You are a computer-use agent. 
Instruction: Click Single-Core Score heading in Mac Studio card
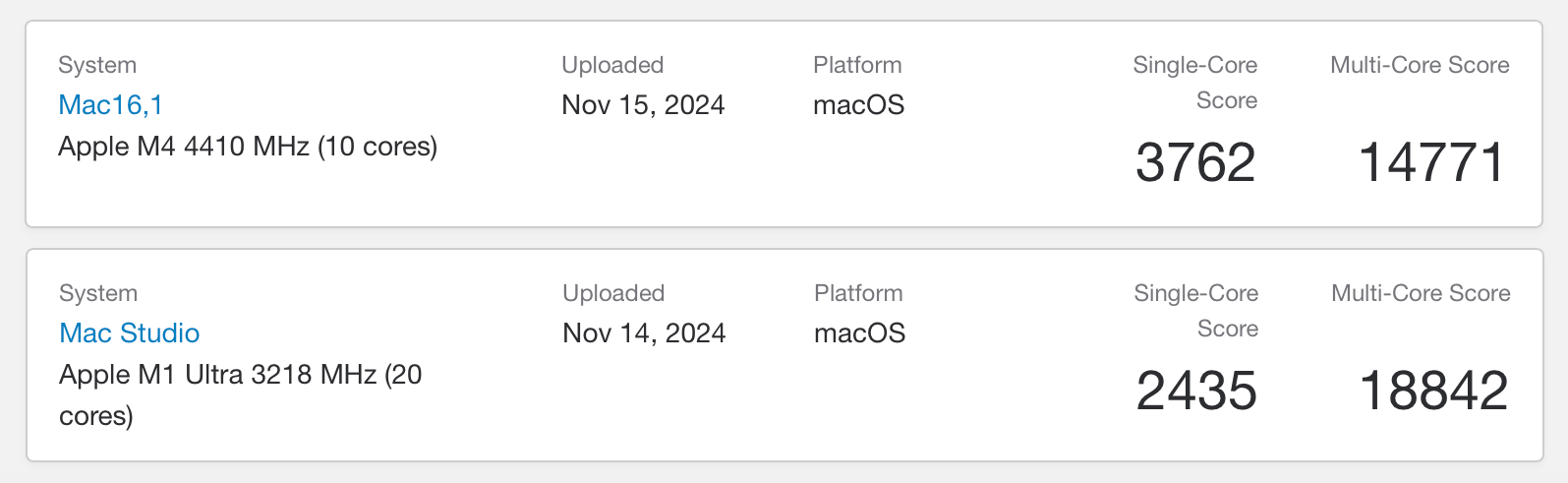click(1196, 311)
